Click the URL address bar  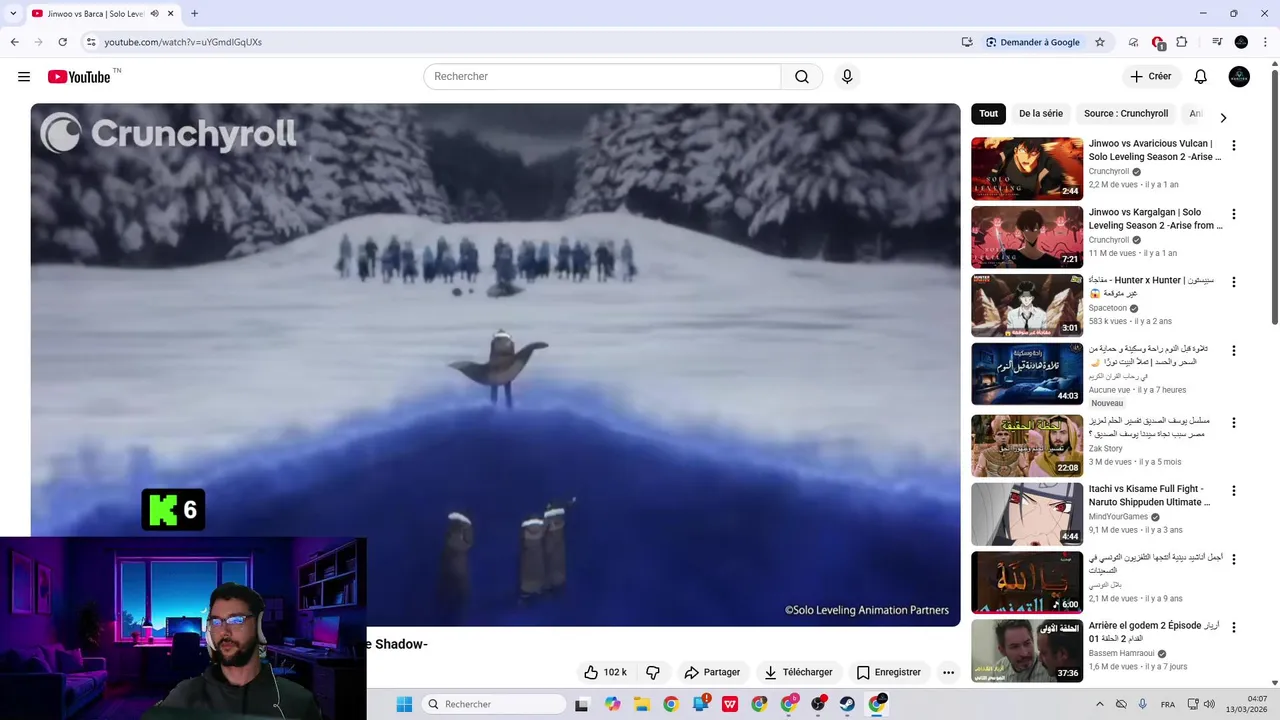pyautogui.click(x=520, y=42)
